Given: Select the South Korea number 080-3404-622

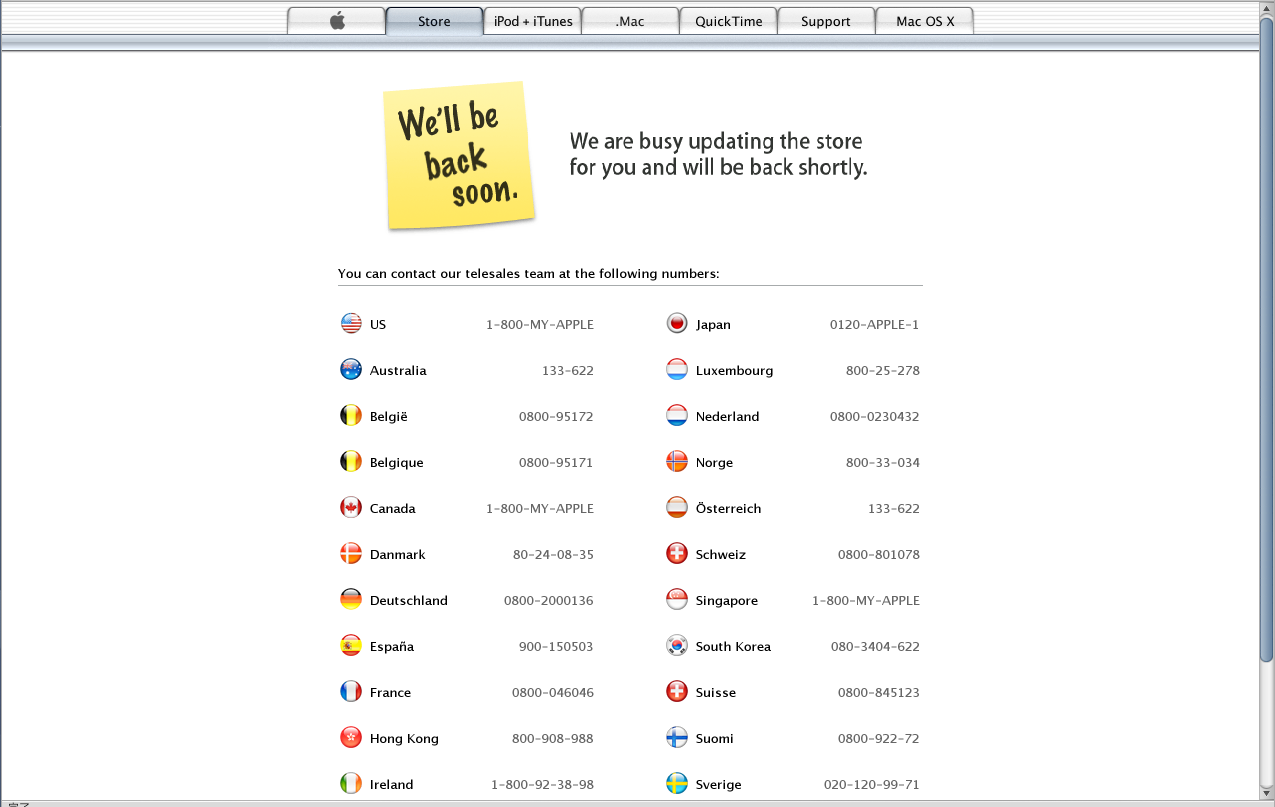Looking at the screenshot, I should 875,647.
